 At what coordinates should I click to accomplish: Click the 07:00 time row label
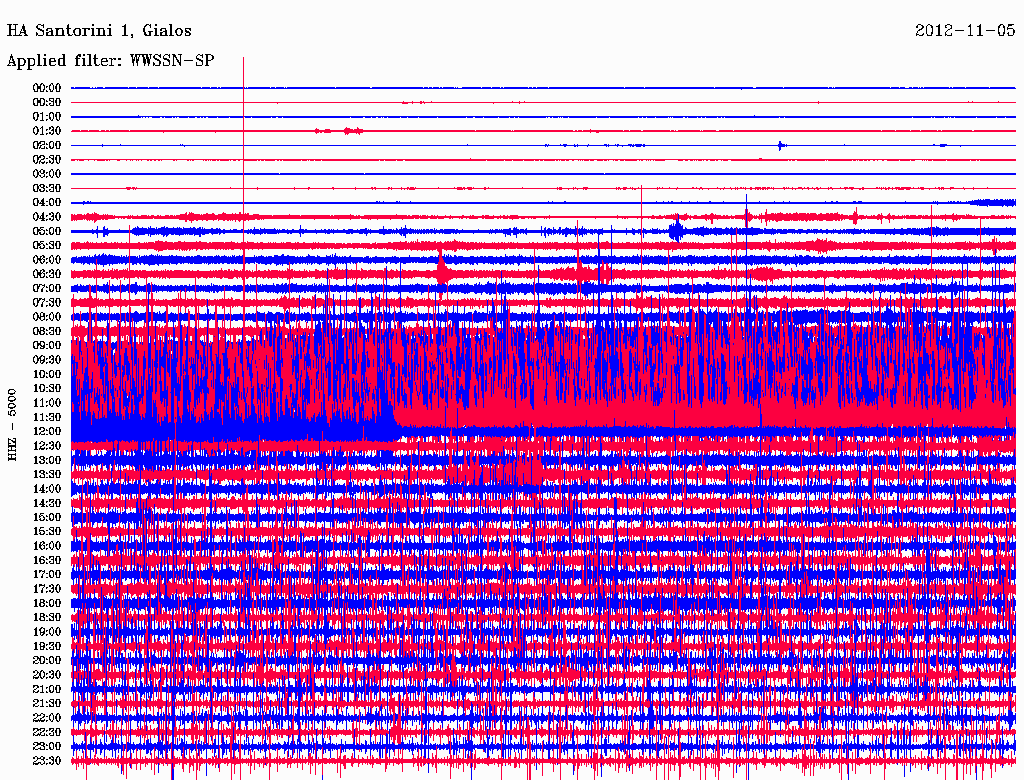(x=47, y=288)
